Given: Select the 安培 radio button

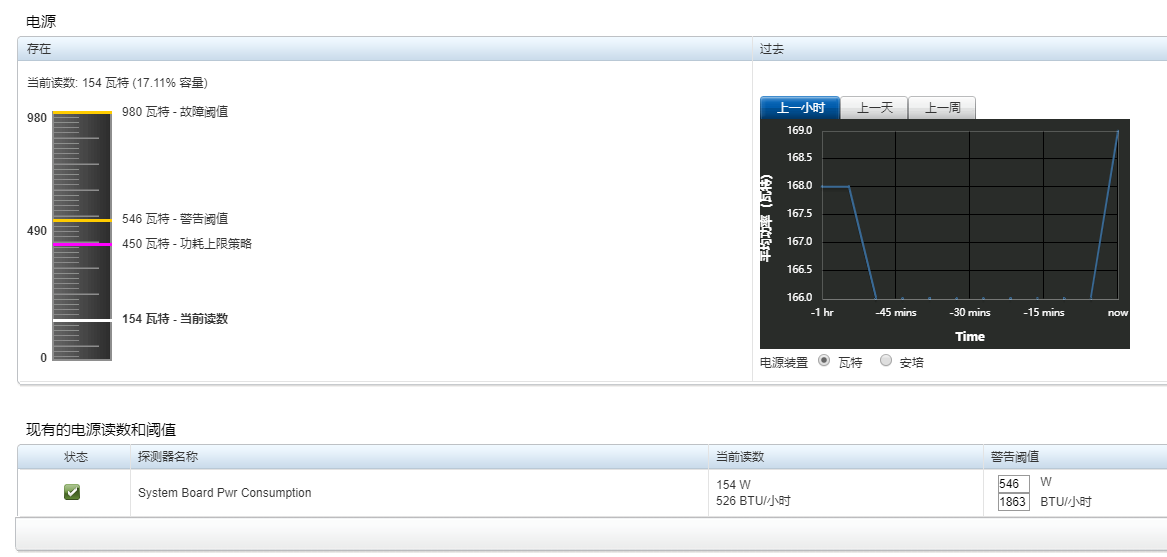Looking at the screenshot, I should click(886, 360).
